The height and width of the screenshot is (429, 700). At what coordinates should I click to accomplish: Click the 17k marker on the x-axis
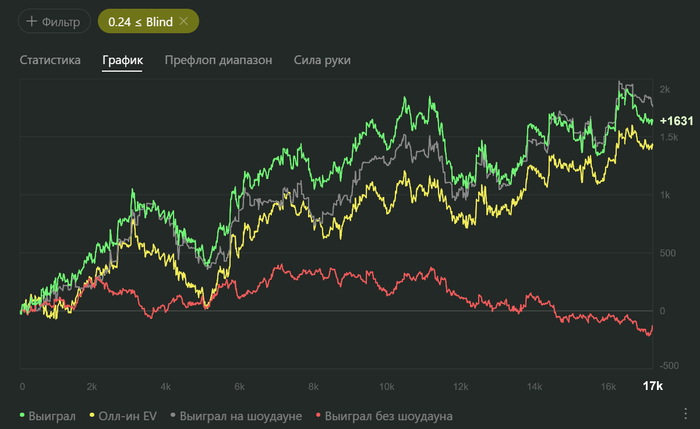pyautogui.click(x=653, y=386)
